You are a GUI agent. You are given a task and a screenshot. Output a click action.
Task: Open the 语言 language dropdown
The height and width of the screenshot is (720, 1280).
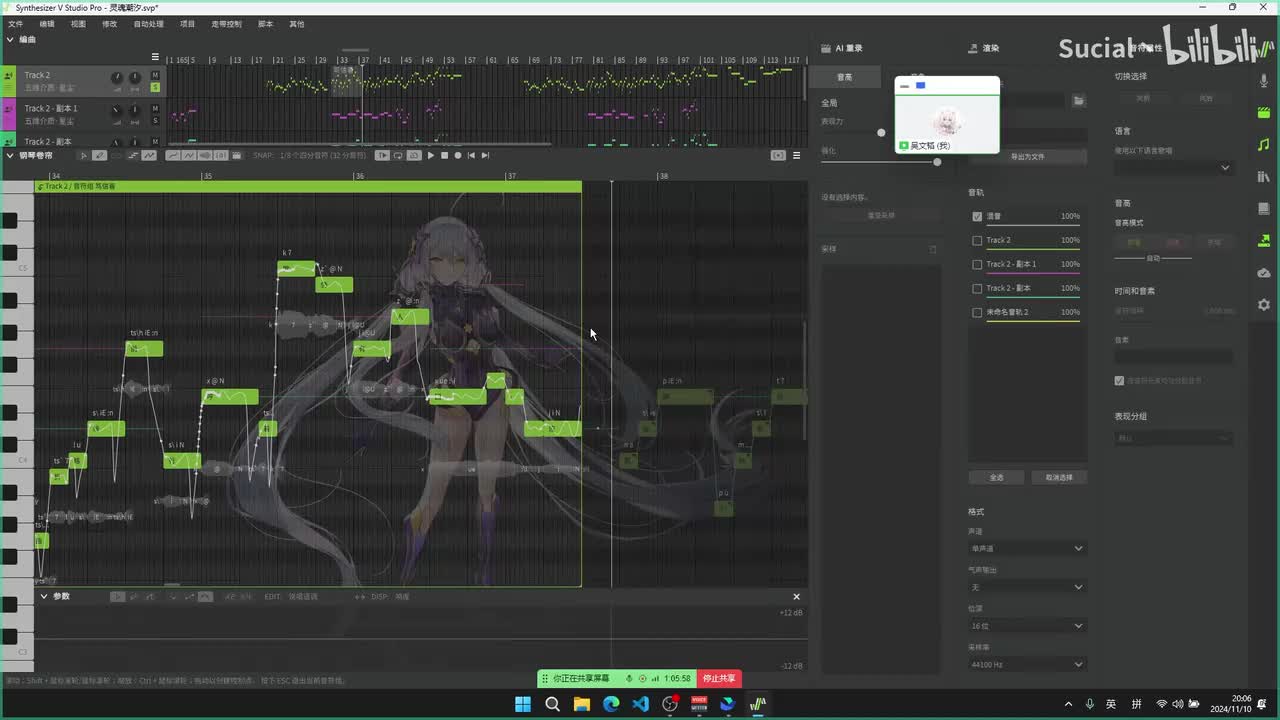point(1173,168)
